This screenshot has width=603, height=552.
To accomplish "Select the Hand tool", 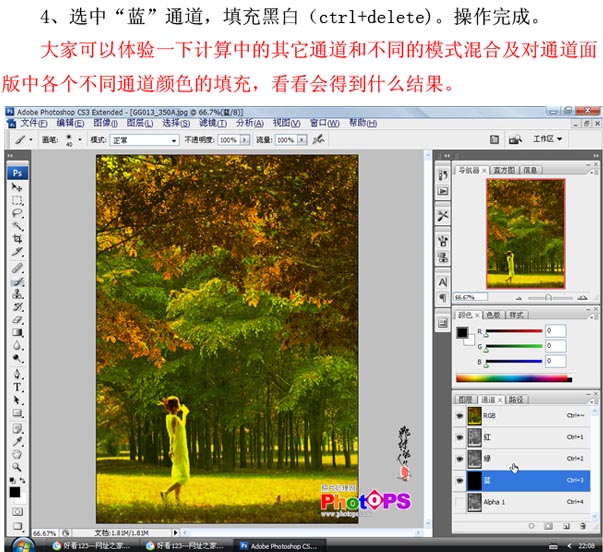I will coord(17,454).
